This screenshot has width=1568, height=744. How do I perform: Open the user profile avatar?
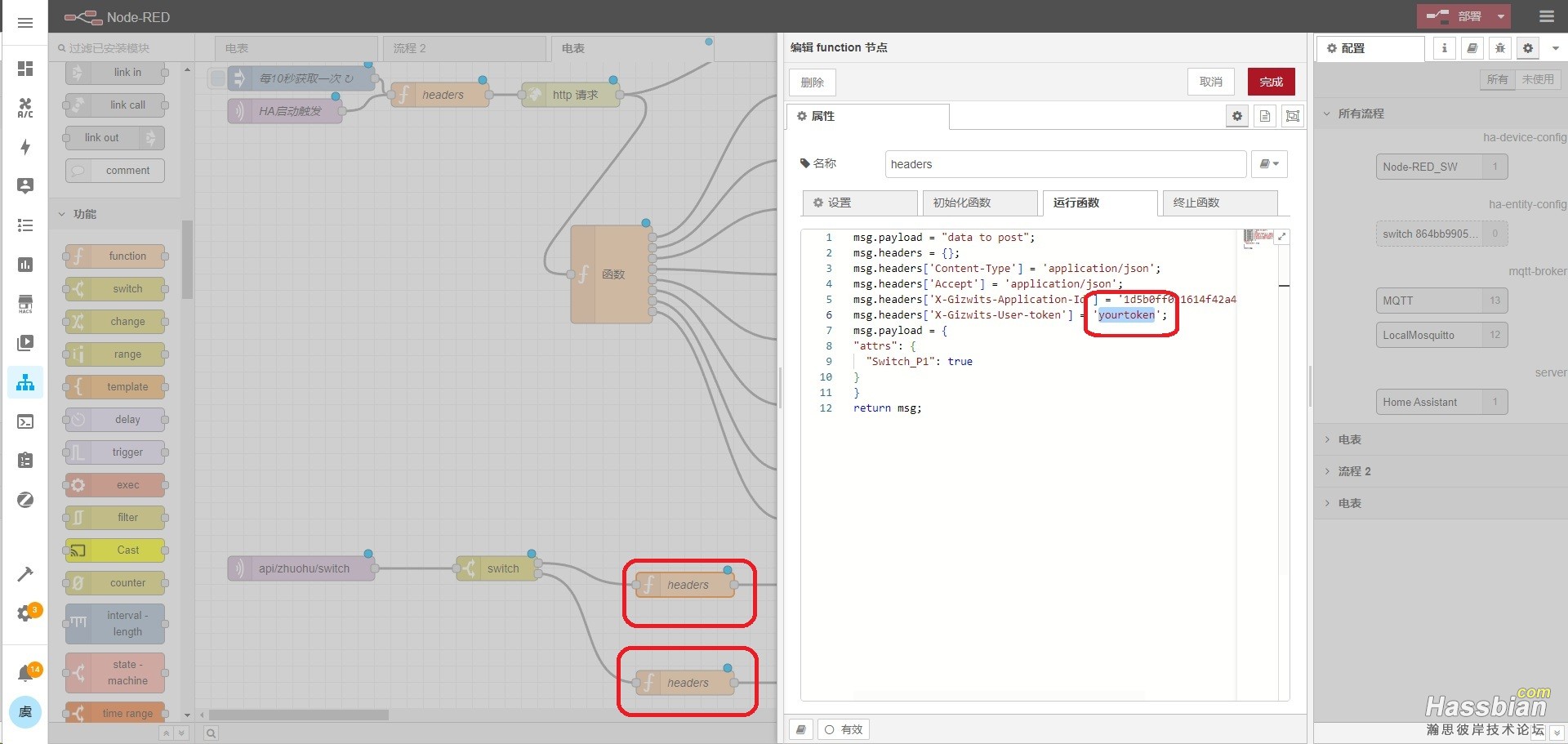point(25,712)
